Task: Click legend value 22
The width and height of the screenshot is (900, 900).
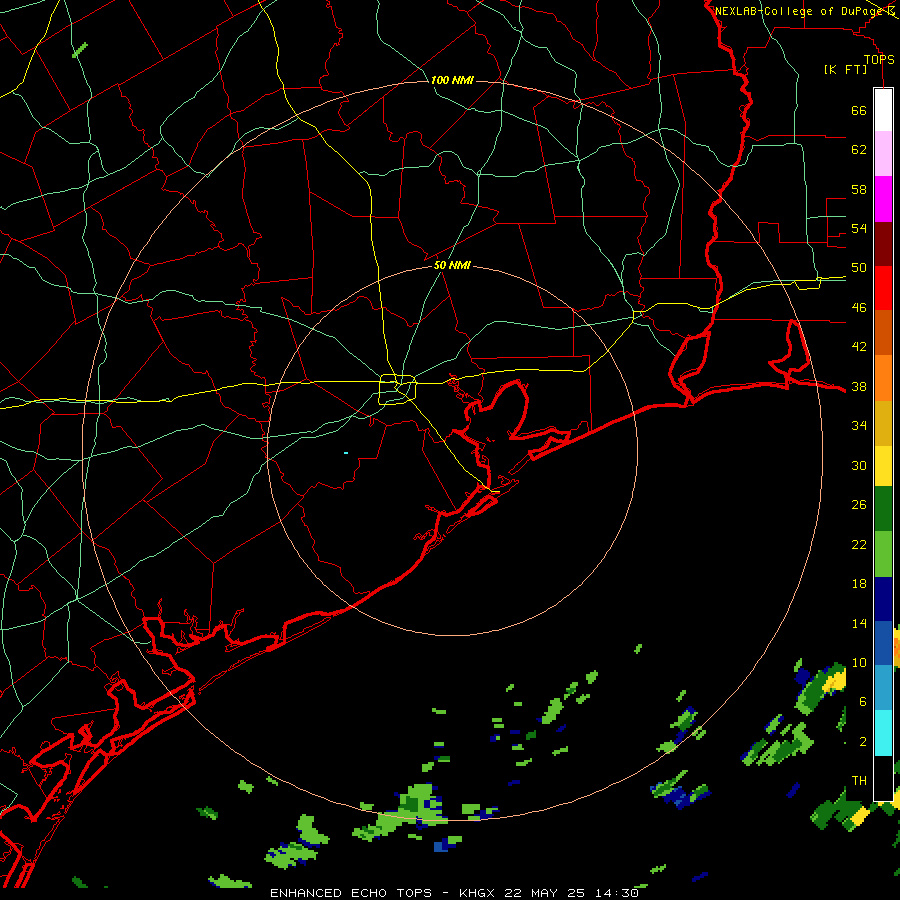Action: [859, 544]
